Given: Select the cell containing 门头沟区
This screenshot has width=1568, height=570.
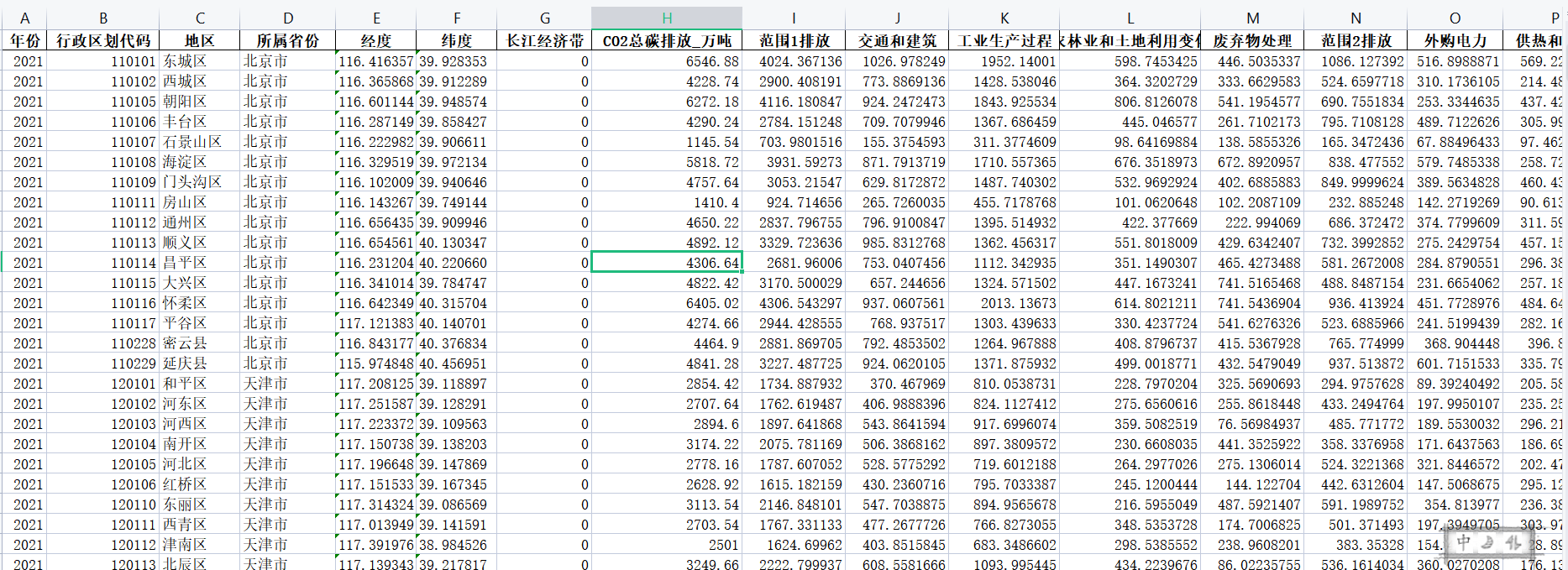Looking at the screenshot, I should tap(200, 182).
